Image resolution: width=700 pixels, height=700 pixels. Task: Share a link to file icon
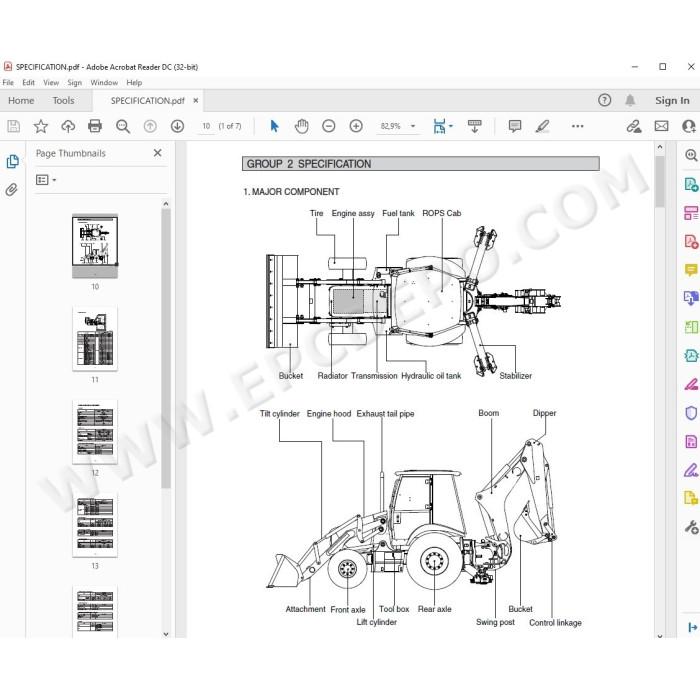pos(633,126)
